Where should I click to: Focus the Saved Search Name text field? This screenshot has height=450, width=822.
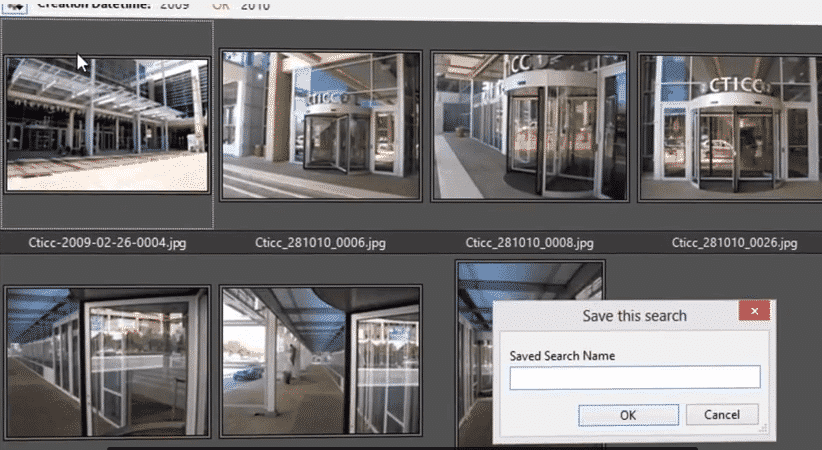coord(634,377)
